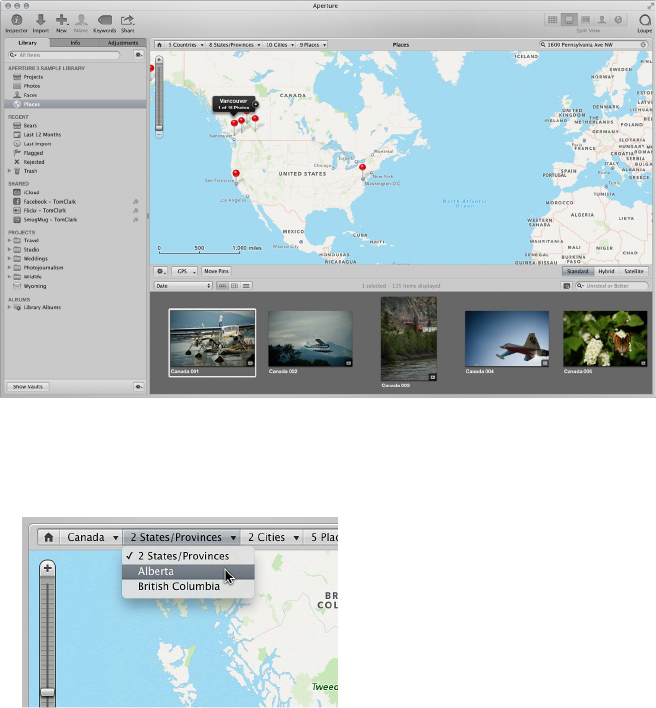The height and width of the screenshot is (708, 656).
Task: Switch the browser to list view
Action: (246, 286)
